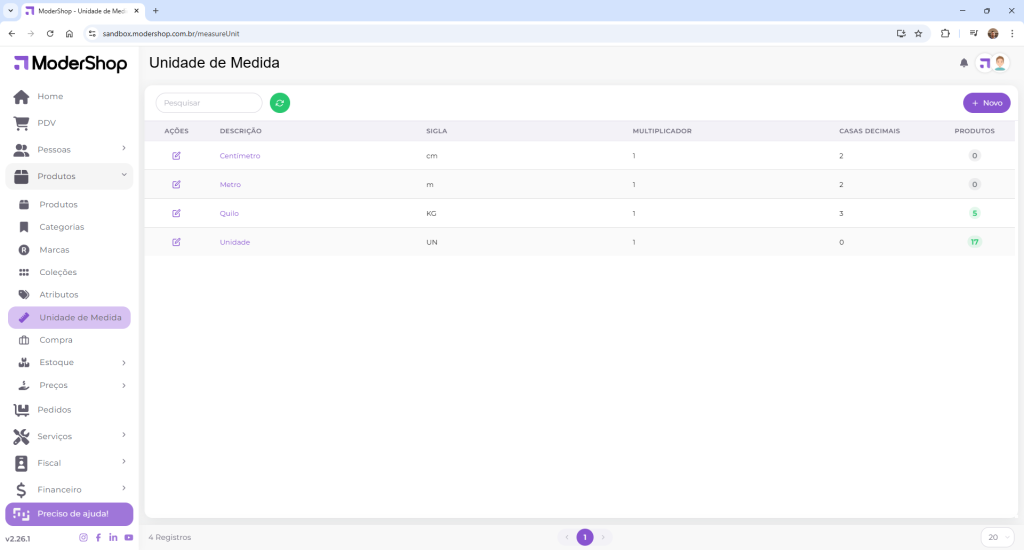Open the Unidade description link
The width and height of the screenshot is (1024, 550).
[x=235, y=242]
